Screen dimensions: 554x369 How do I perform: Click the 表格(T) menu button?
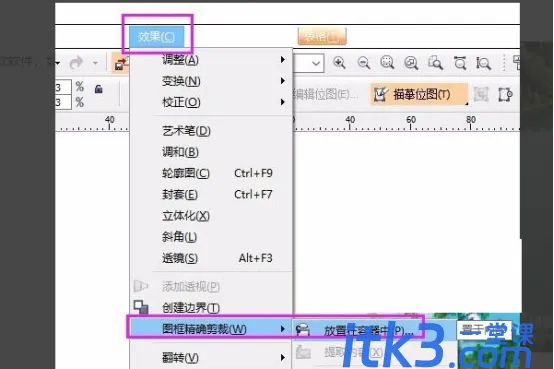[x=322, y=36]
